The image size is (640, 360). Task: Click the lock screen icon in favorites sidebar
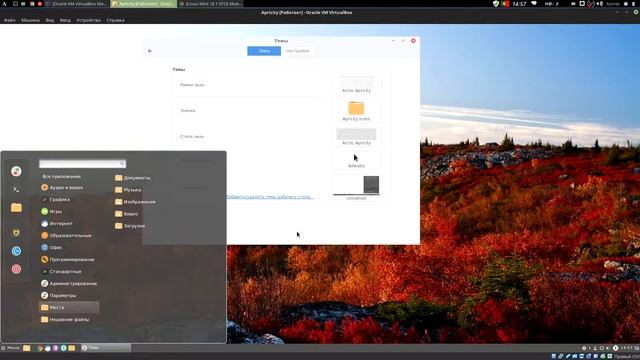(x=16, y=233)
